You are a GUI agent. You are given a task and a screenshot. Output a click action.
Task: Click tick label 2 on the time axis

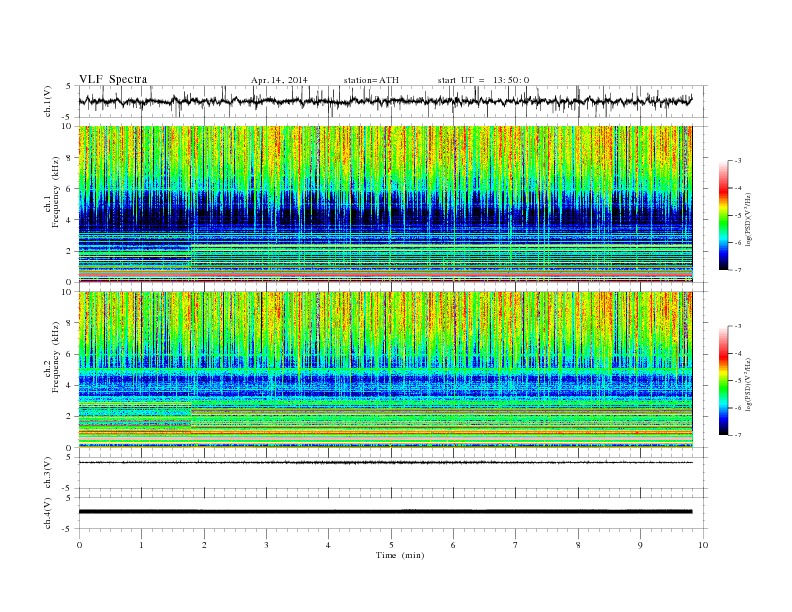tap(204, 545)
